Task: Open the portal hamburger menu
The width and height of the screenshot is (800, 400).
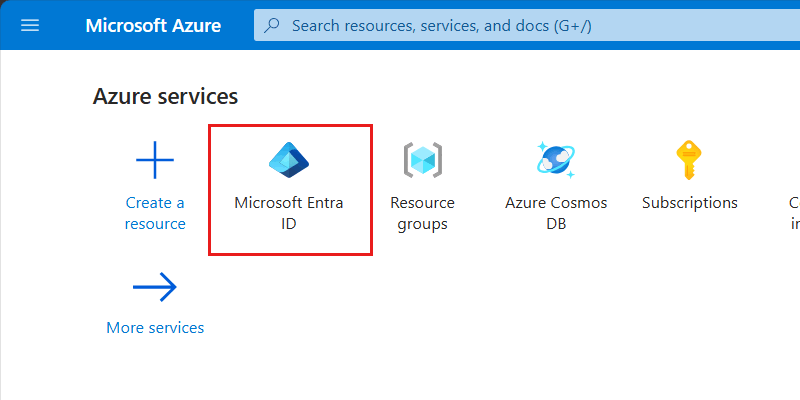Action: tap(30, 25)
